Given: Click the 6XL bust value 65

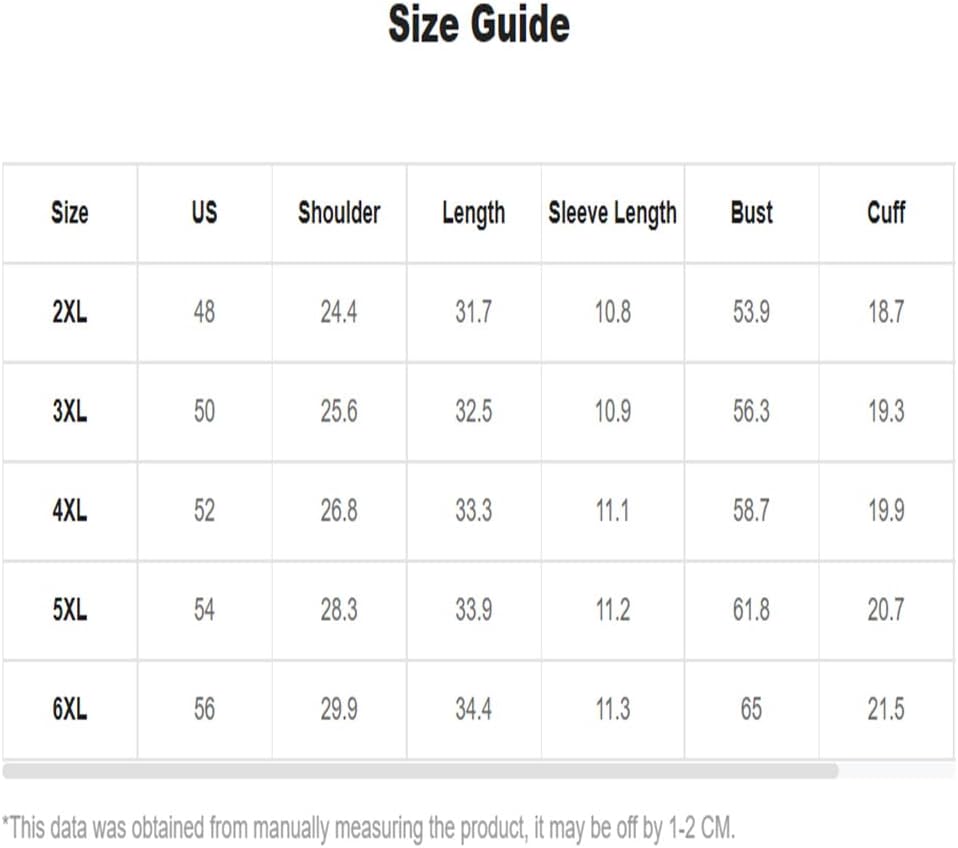Looking at the screenshot, I should click(751, 709).
